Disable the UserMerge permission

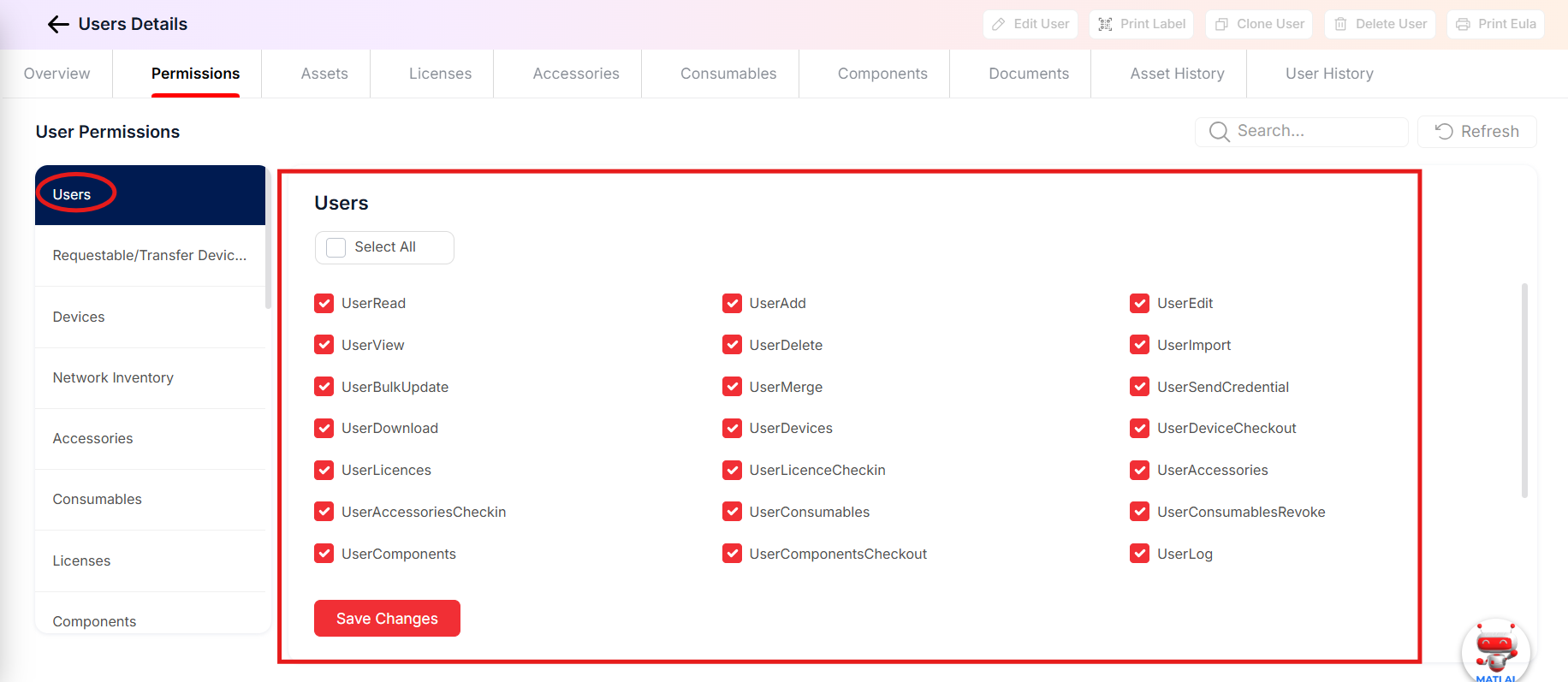pyautogui.click(x=732, y=387)
